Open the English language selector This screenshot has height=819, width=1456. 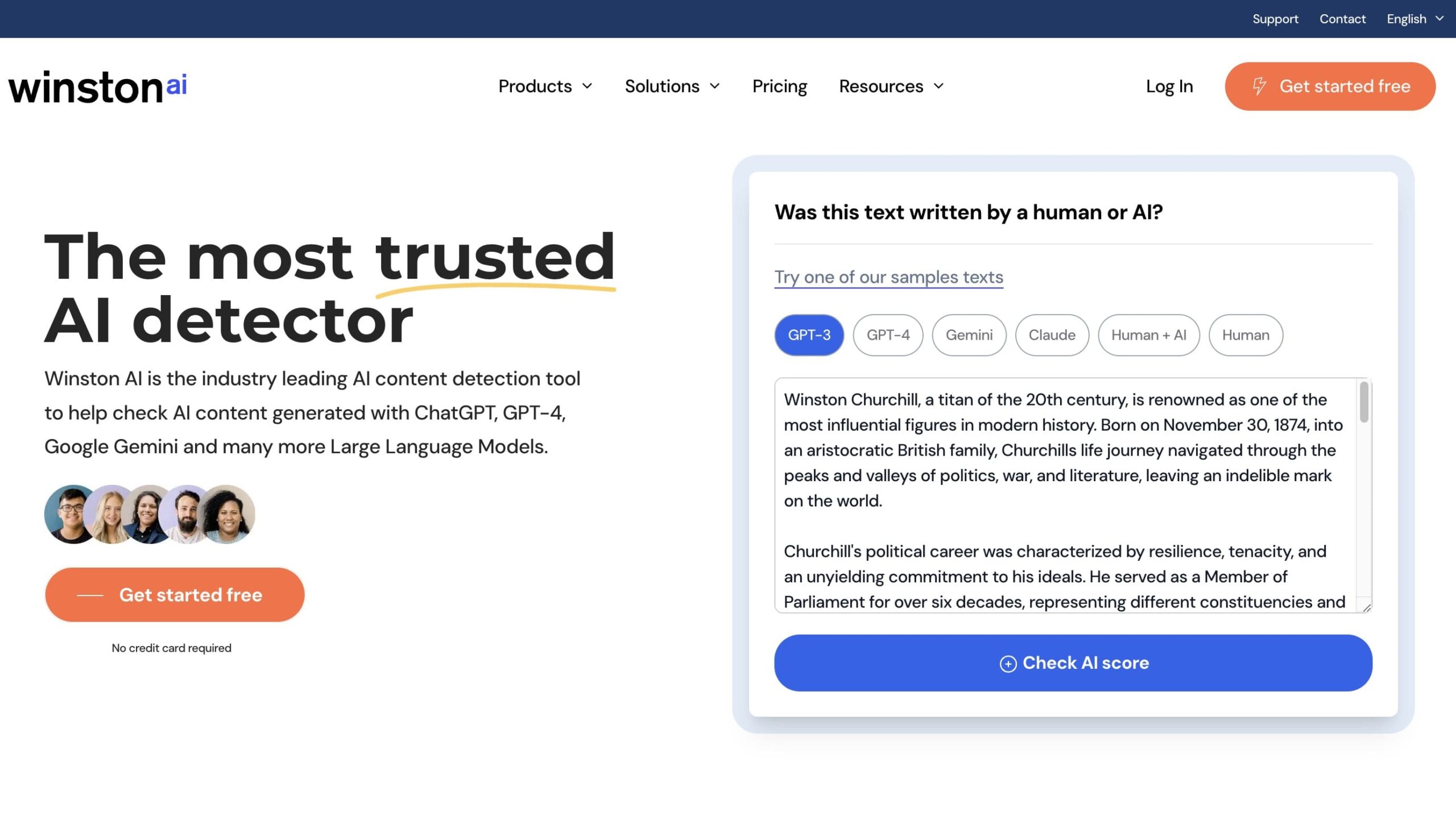coord(1414,19)
